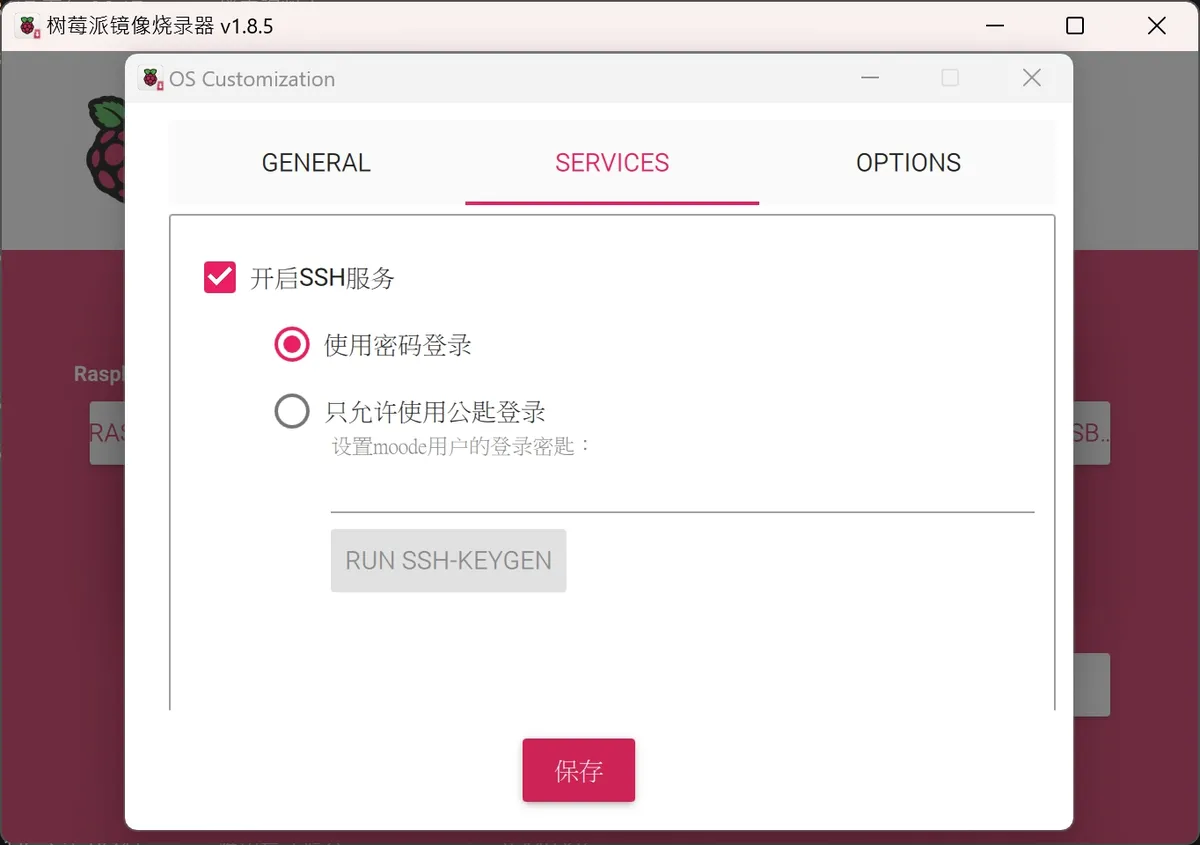Minimize the OS Customization dialog
This screenshot has width=1200, height=845.
[870, 78]
